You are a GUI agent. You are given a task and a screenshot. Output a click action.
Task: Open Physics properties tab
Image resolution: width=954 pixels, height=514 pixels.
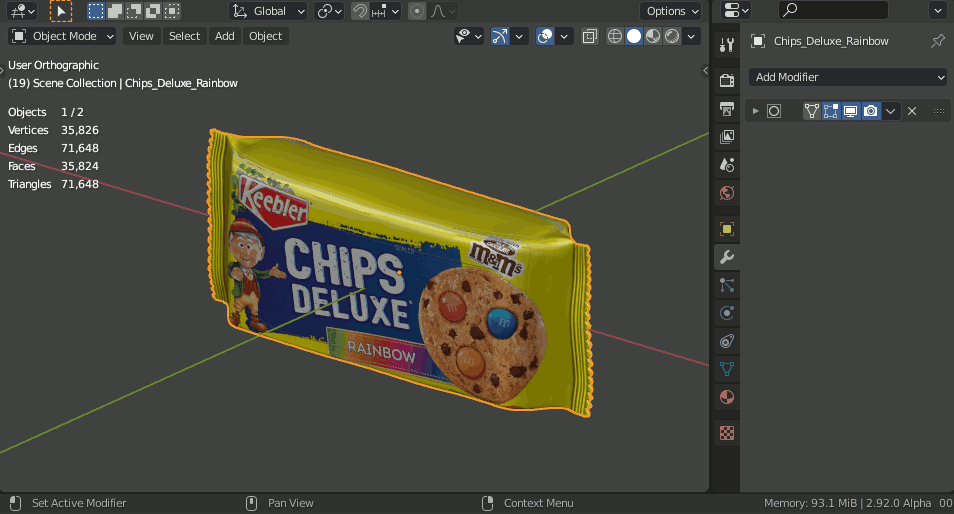(726, 313)
